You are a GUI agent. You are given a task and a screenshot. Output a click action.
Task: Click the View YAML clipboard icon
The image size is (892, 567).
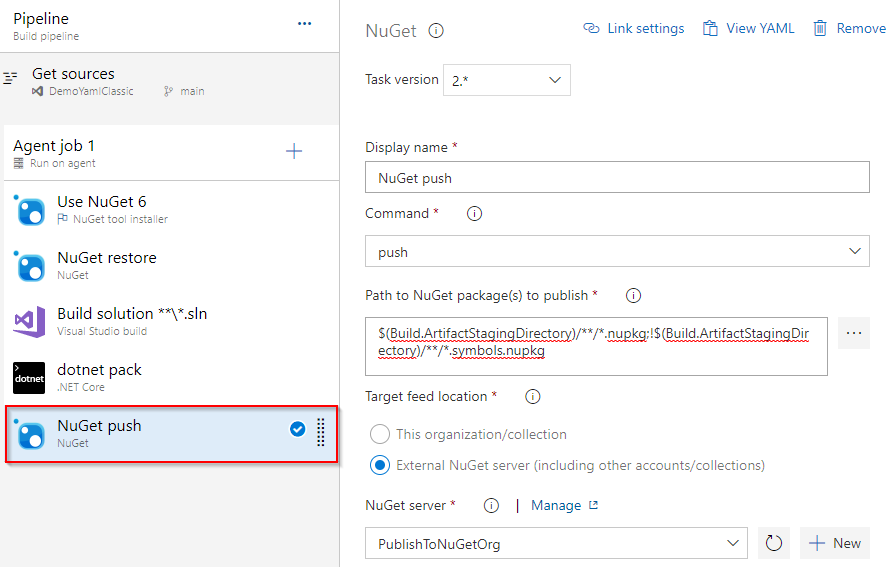[710, 28]
